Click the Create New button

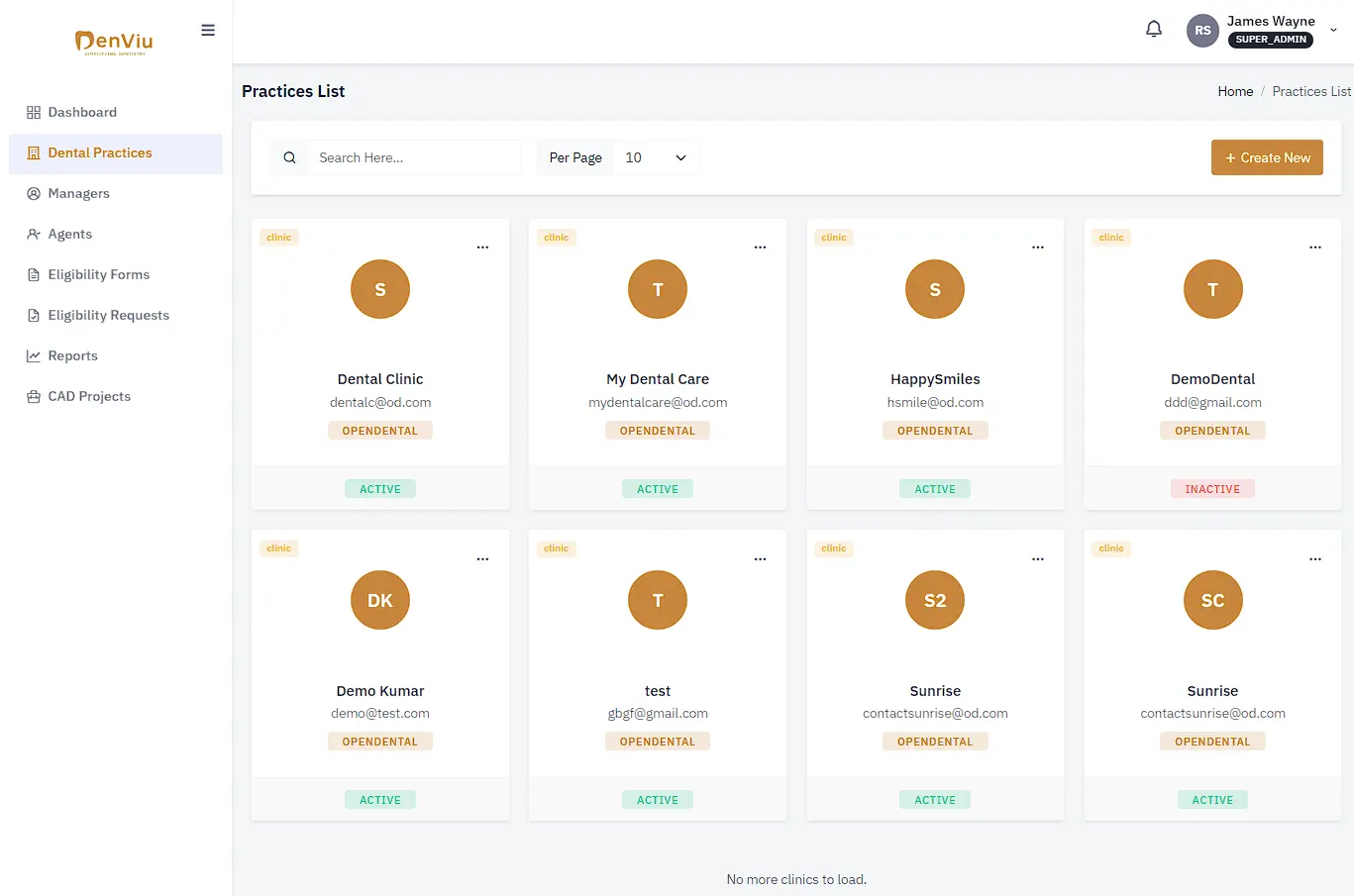(x=1267, y=157)
